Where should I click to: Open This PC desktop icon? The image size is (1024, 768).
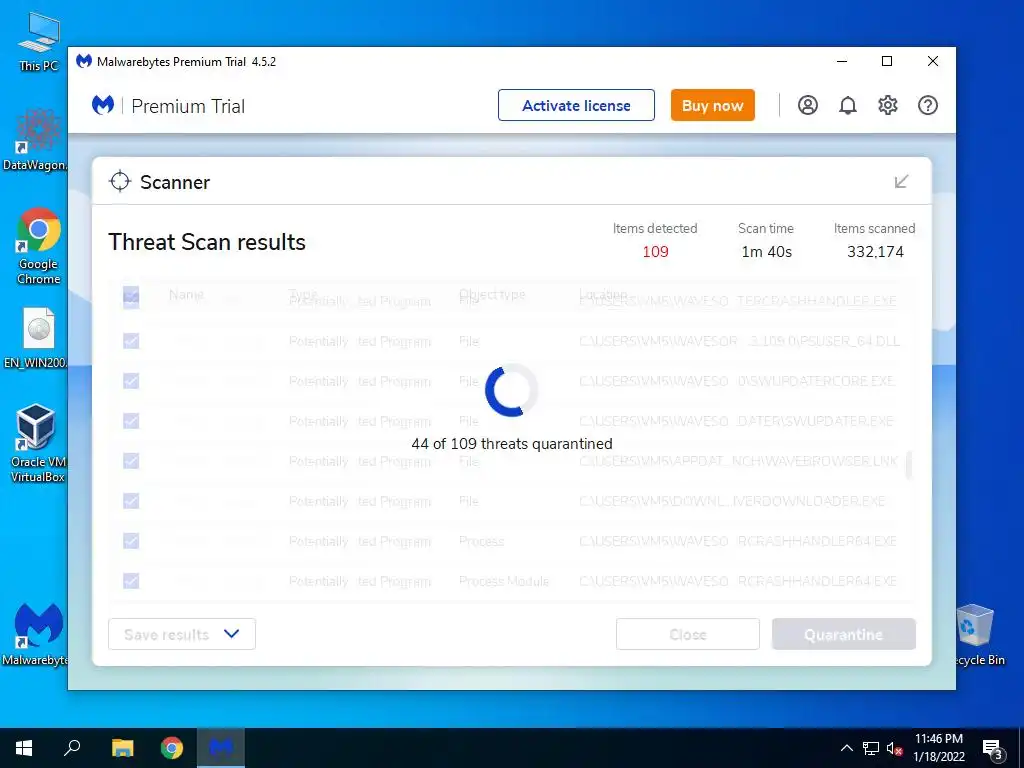39,40
